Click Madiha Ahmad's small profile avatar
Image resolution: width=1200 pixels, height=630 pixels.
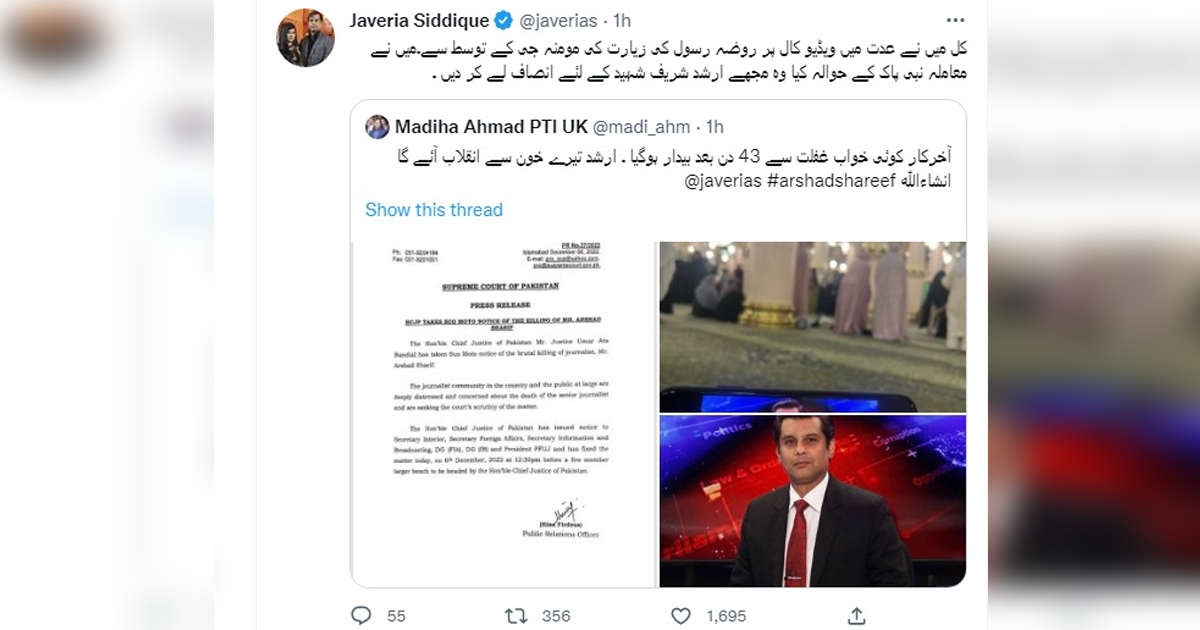click(377, 127)
